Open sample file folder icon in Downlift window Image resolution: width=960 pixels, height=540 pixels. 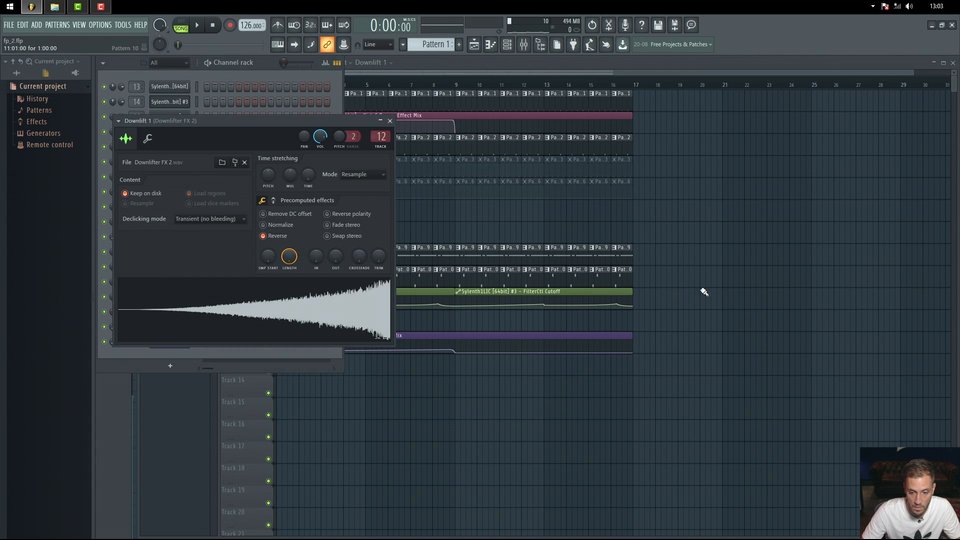(x=222, y=162)
